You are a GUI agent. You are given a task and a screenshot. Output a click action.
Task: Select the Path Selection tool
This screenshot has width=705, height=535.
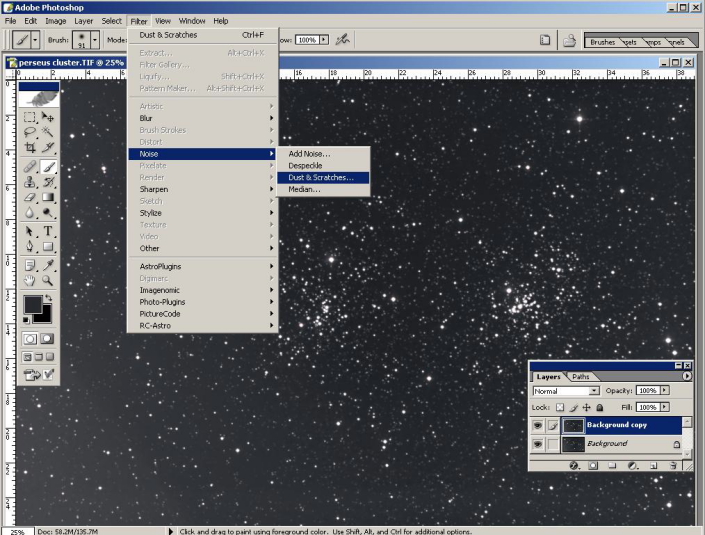(30, 231)
